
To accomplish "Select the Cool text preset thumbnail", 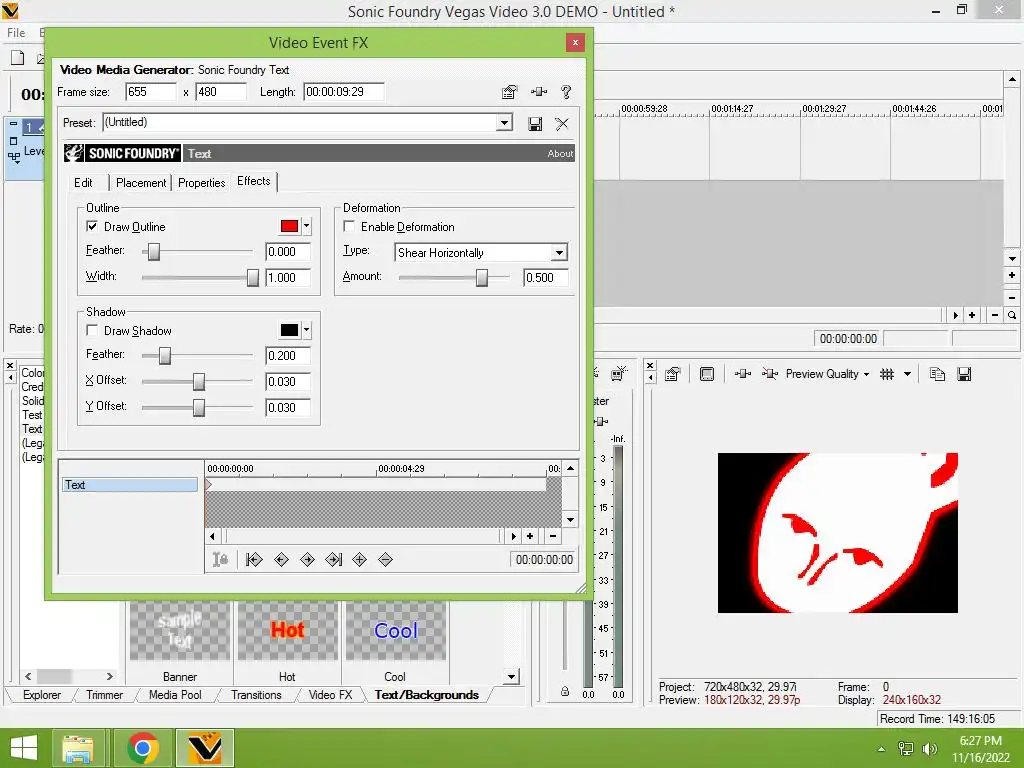I will [395, 631].
